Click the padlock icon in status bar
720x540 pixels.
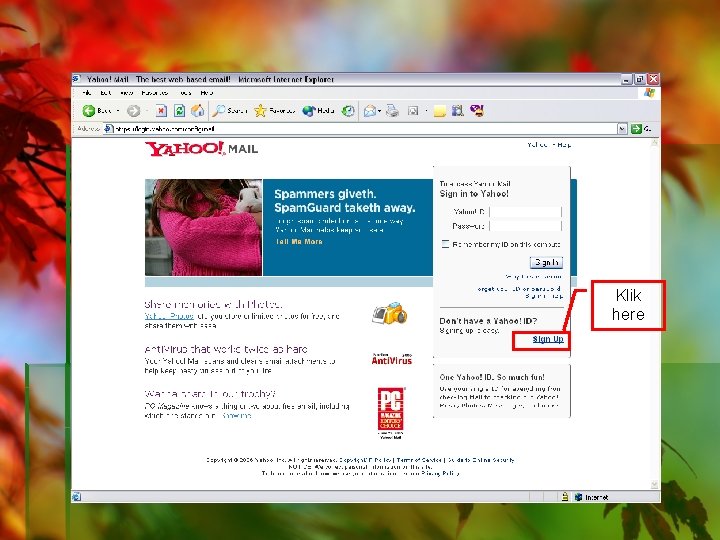tap(565, 496)
